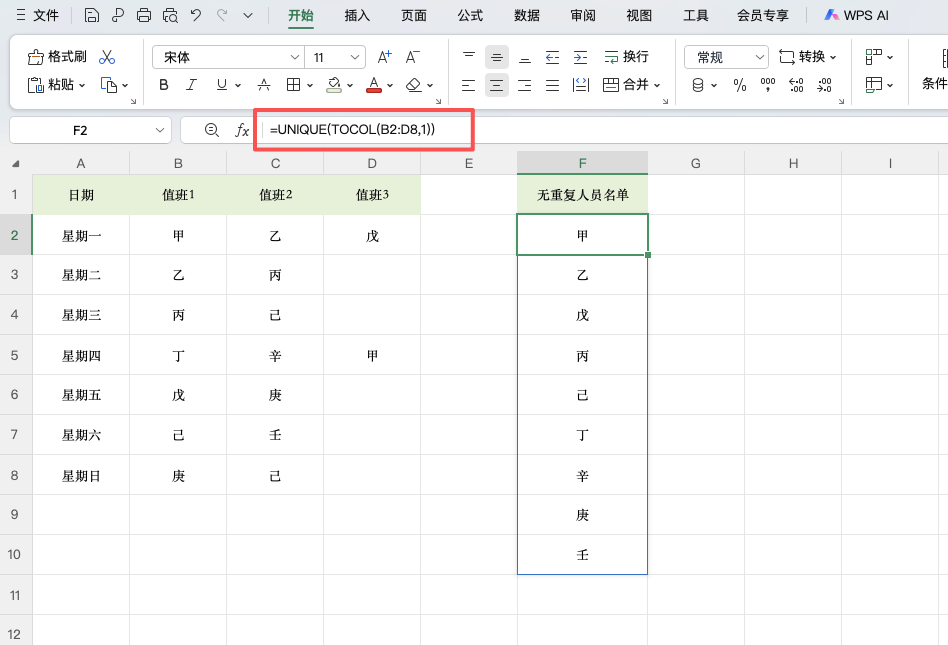Click Convert (转换) button
948x645 pixels.
(x=807, y=57)
